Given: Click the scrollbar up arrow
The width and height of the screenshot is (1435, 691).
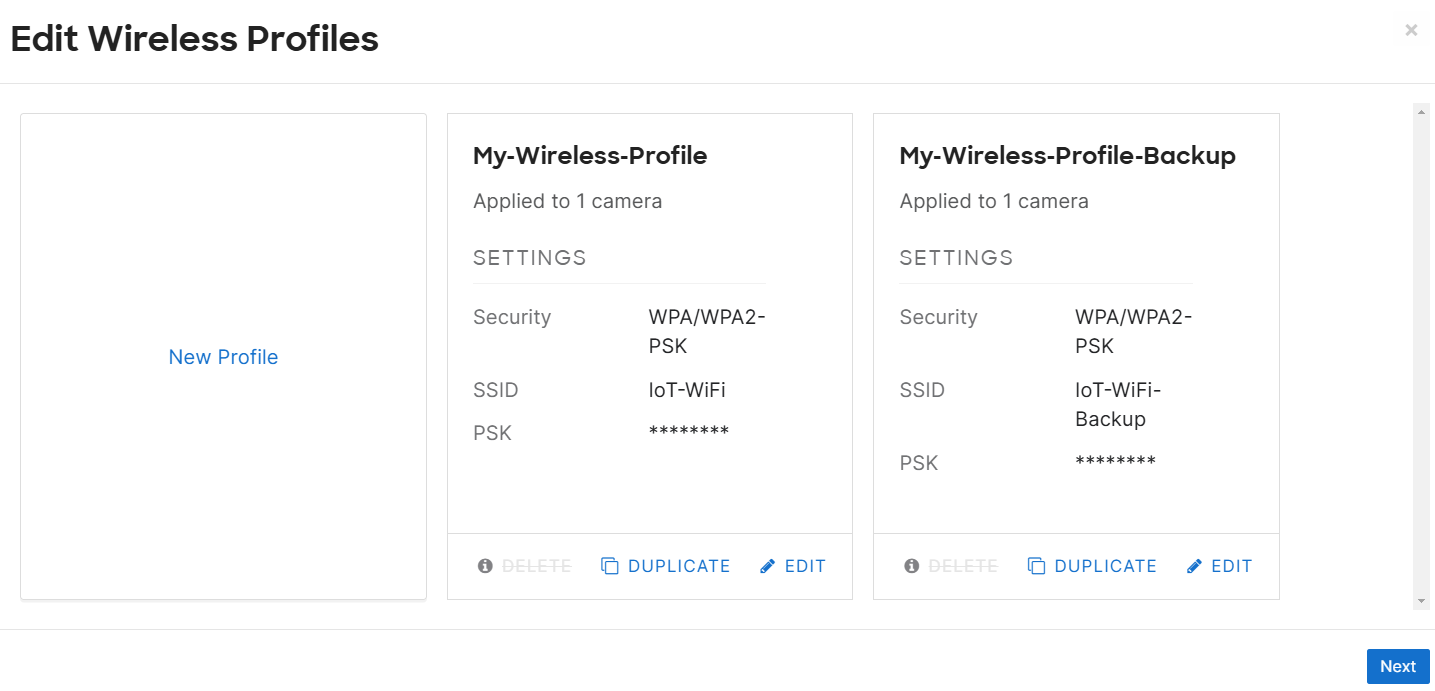Looking at the screenshot, I should (x=1422, y=111).
